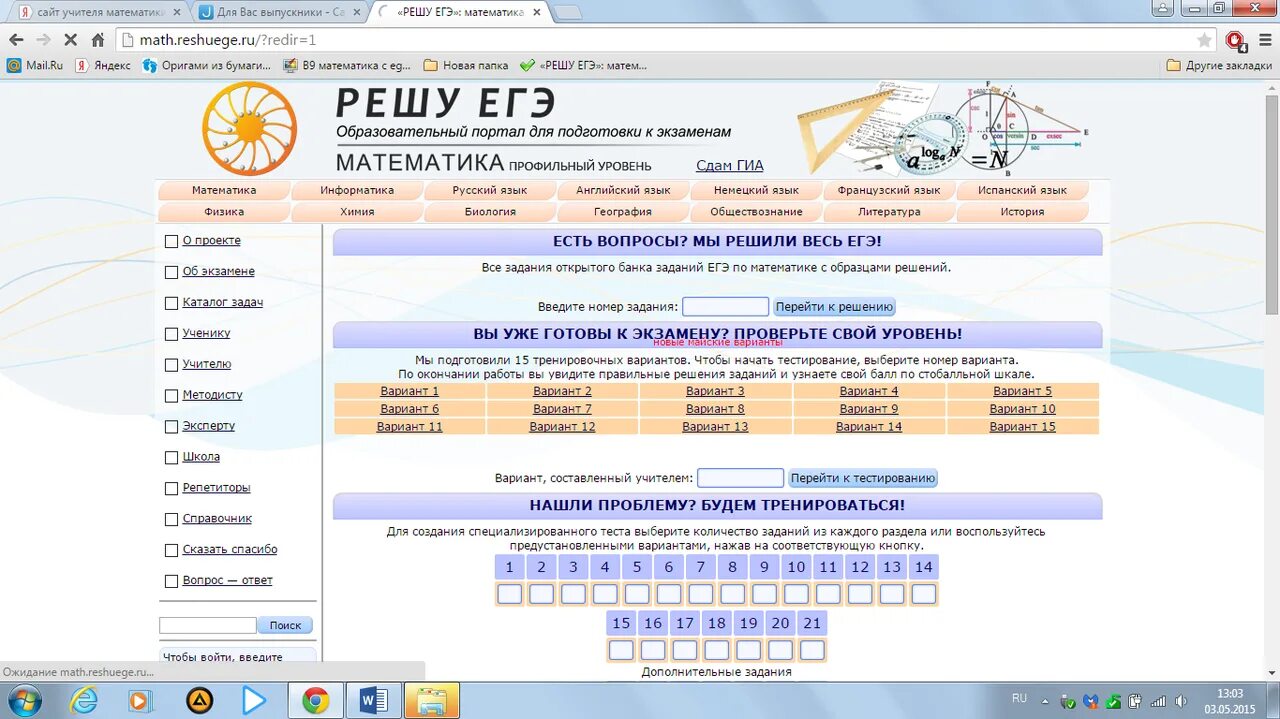Image resolution: width=1280 pixels, height=719 pixels.
Task: Open the Вопрос — ответ sidebar link
Action: [227, 581]
